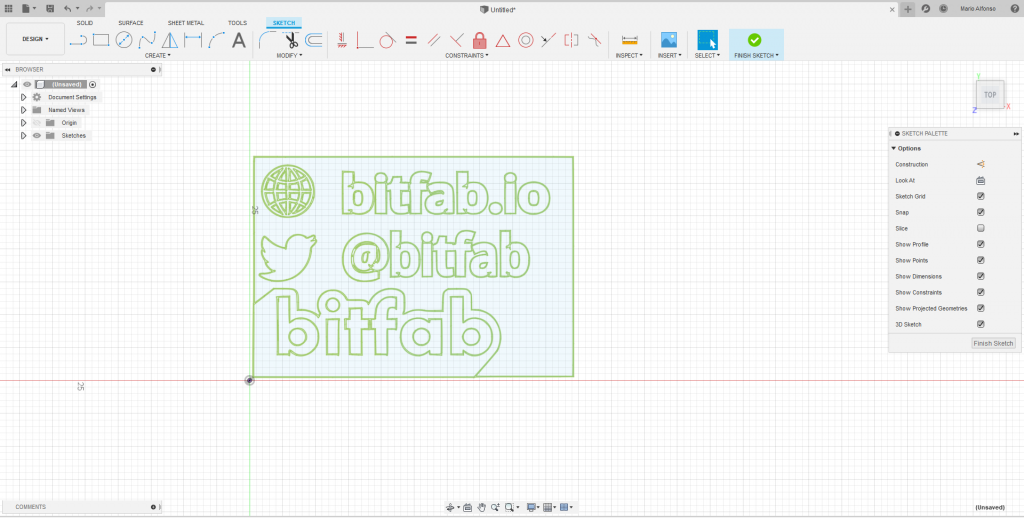Select the Line tool in Create

78,40
